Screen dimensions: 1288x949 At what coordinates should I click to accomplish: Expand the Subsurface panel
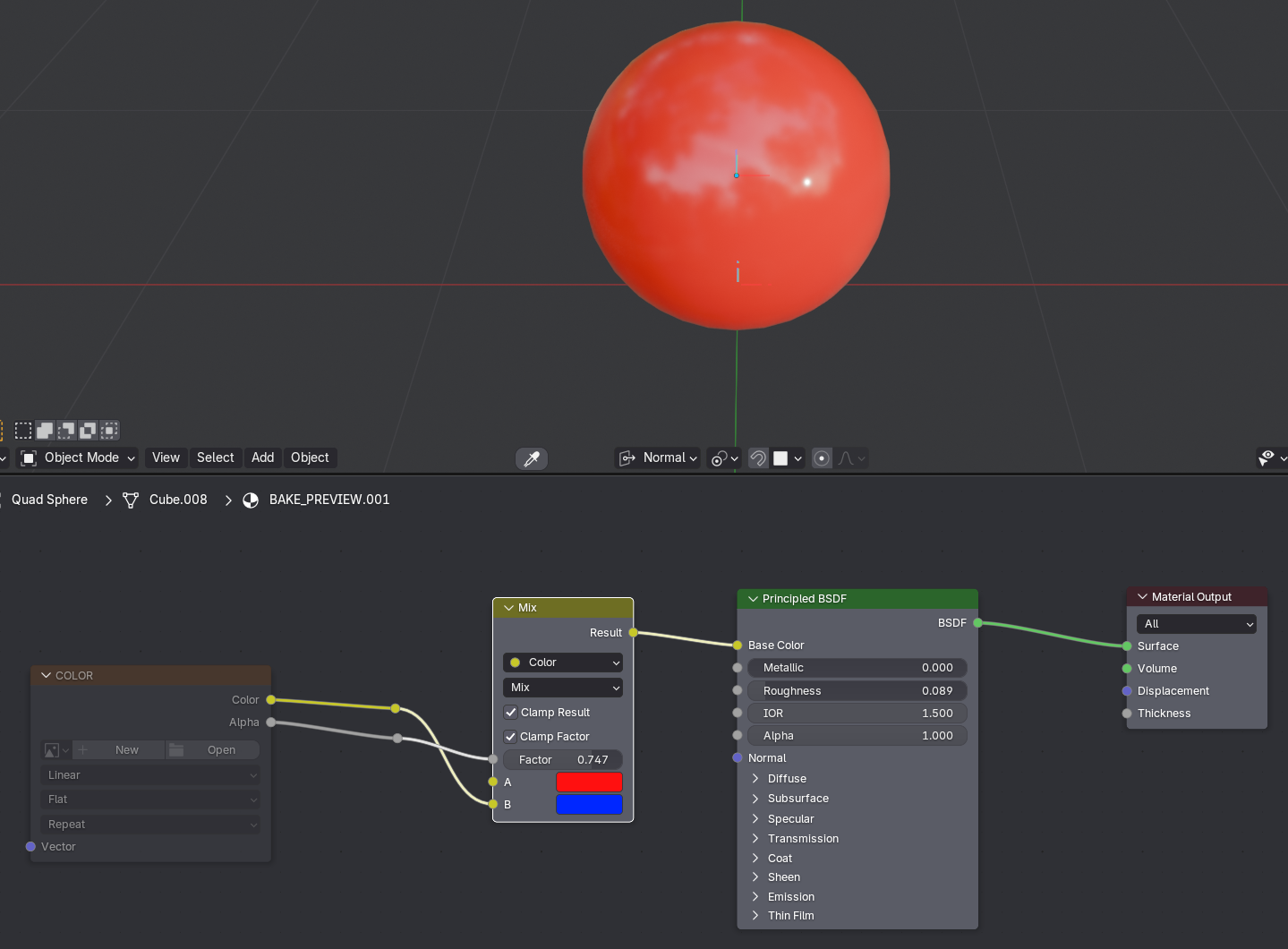click(x=755, y=799)
